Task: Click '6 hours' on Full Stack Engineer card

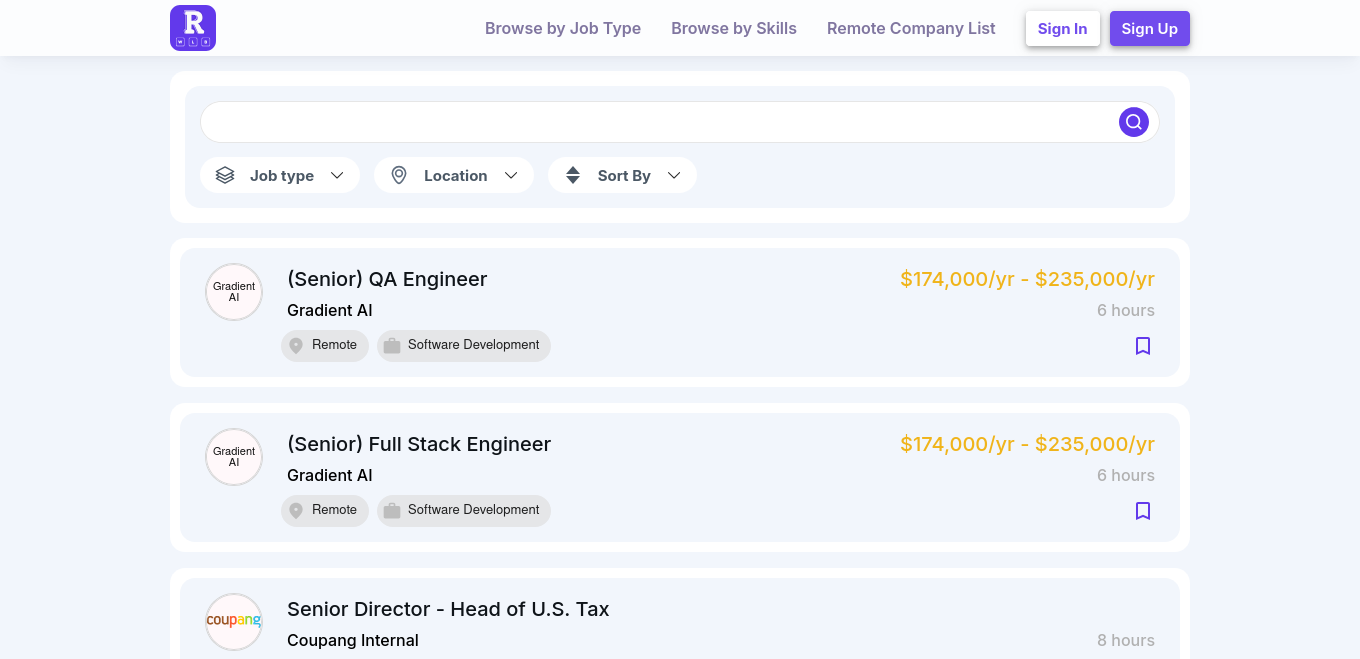Action: coord(1126,475)
